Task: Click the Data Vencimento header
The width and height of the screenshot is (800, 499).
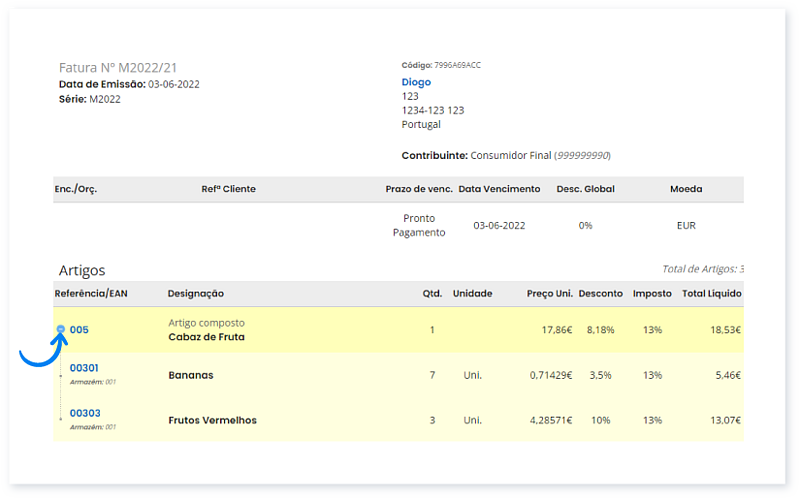Action: [x=499, y=189]
